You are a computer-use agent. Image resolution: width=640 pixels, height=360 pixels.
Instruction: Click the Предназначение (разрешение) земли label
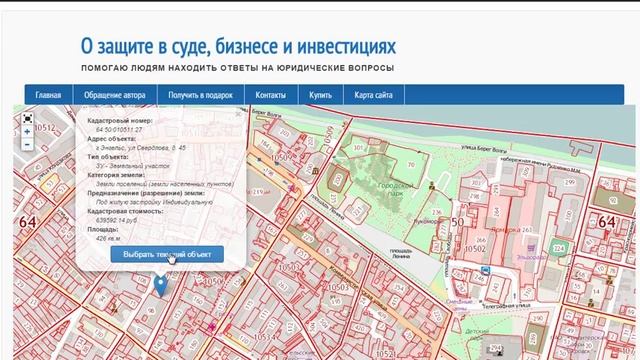146,193
